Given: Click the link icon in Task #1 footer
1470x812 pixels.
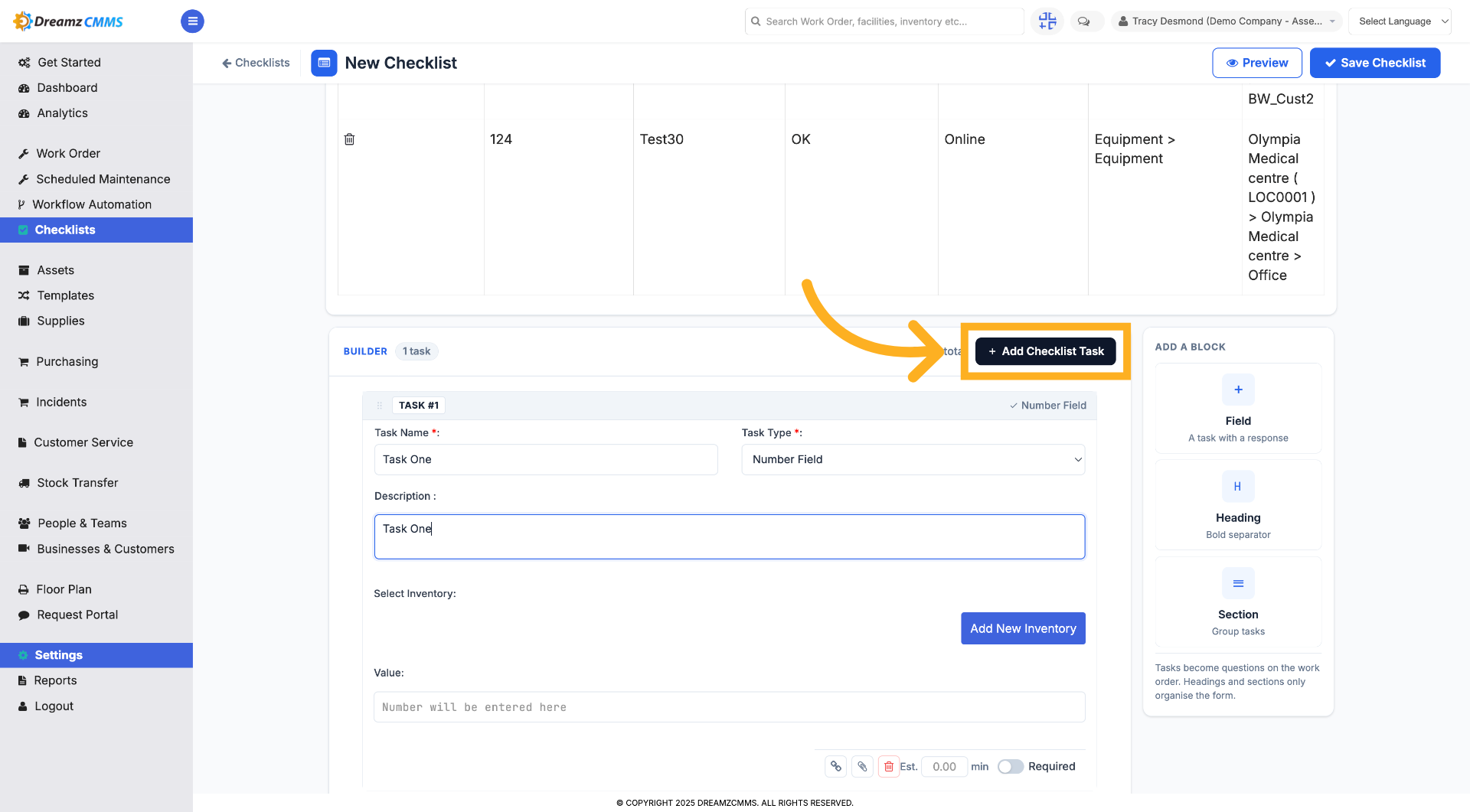Looking at the screenshot, I should (x=835, y=766).
